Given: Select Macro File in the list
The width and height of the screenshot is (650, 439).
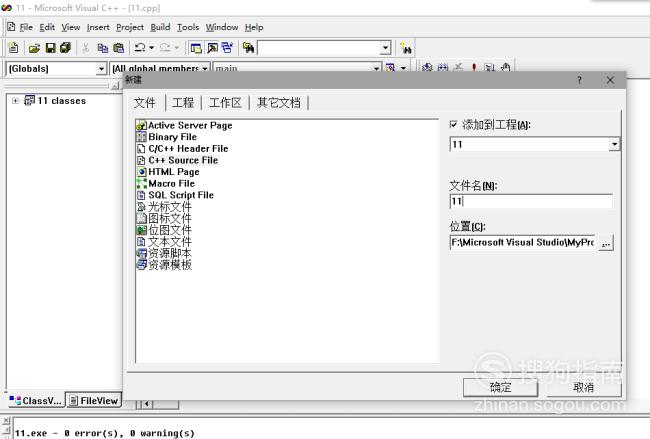Looking at the screenshot, I should [166, 183].
